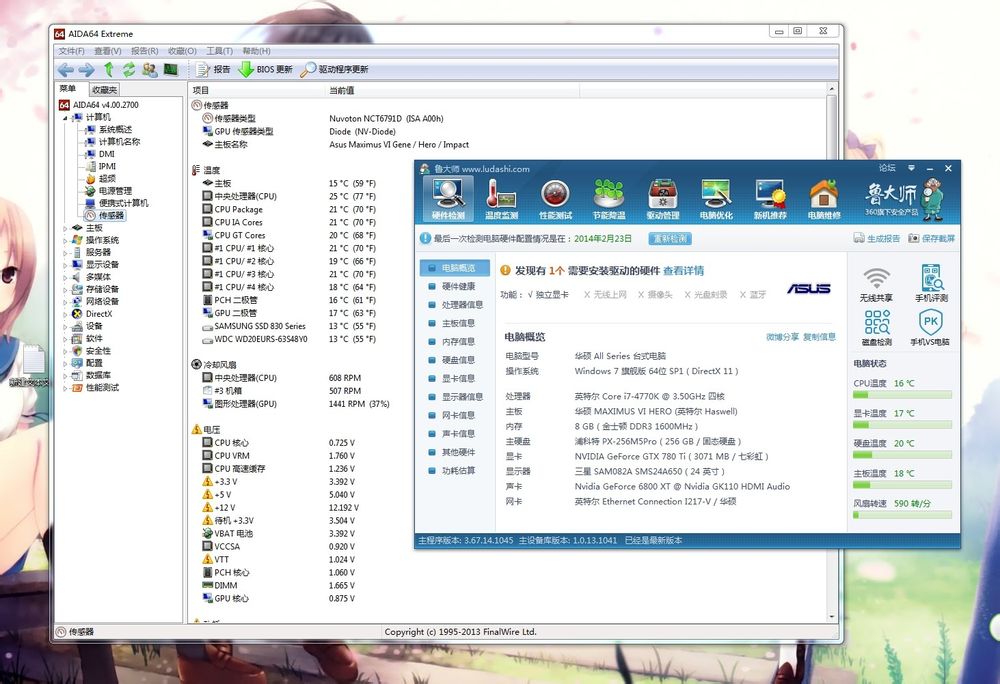Click the 报告 report toolbar button
Image resolution: width=1000 pixels, height=684 pixels.
tap(213, 69)
